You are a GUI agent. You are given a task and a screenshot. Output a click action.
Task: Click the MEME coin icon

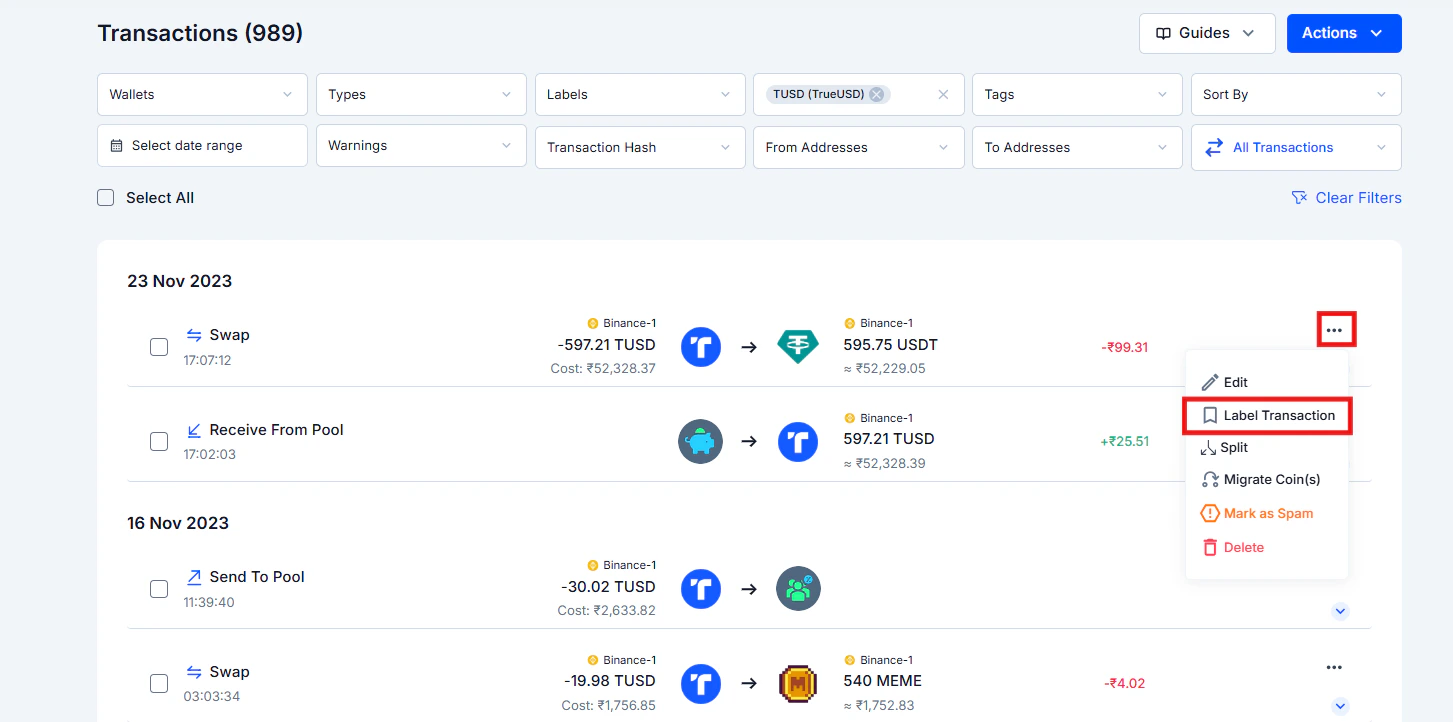[x=798, y=684]
